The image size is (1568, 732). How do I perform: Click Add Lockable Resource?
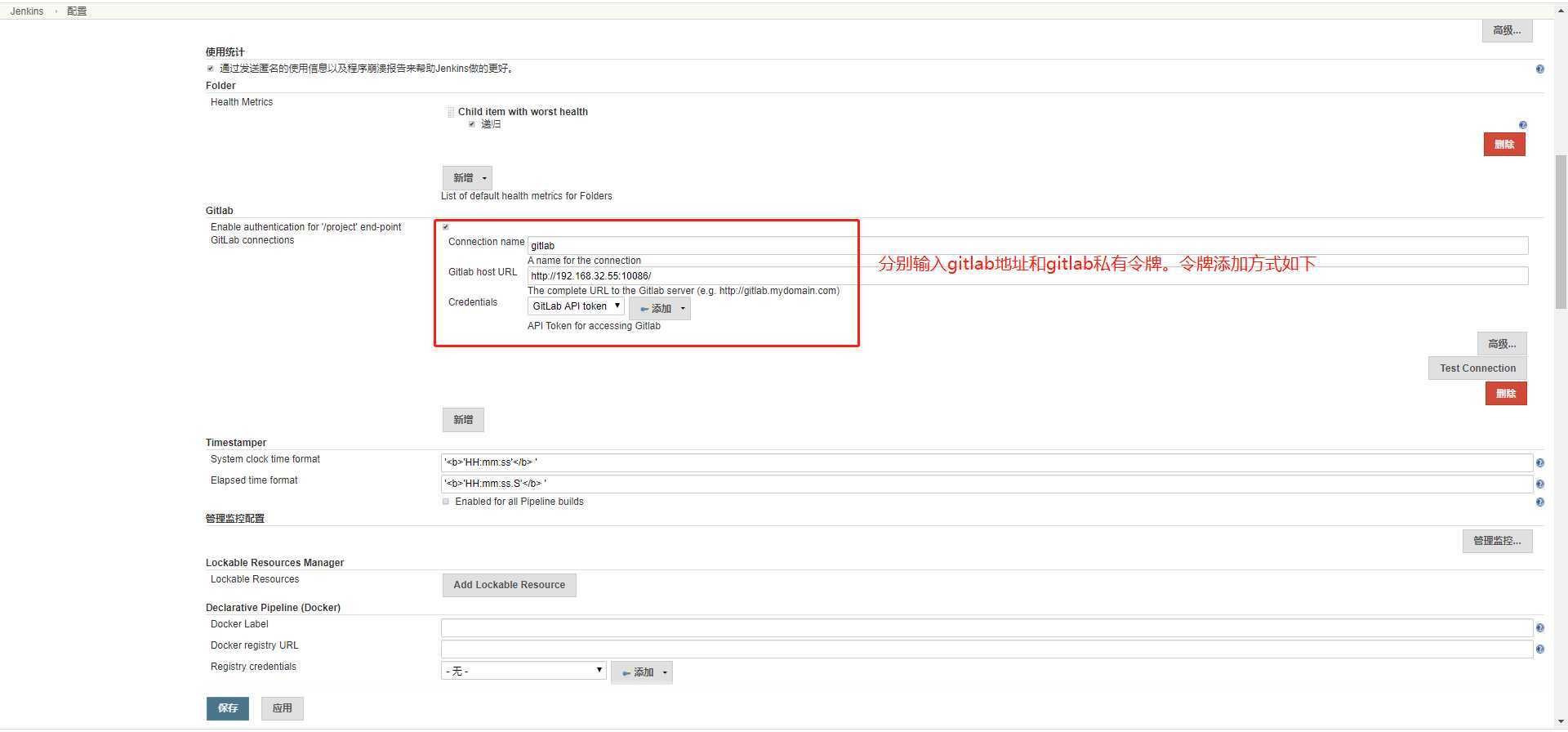[510, 585]
